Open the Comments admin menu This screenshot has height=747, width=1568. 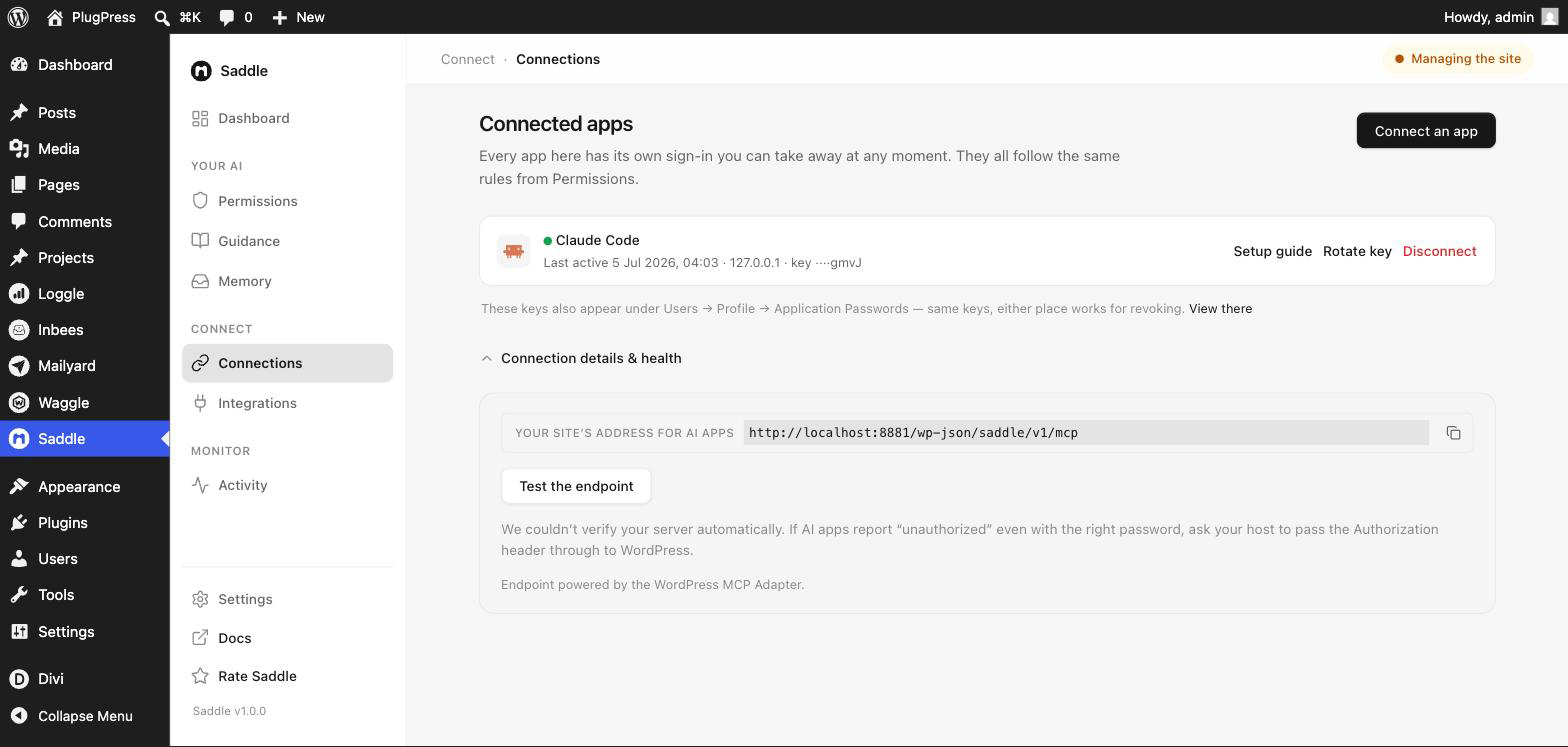(85, 222)
